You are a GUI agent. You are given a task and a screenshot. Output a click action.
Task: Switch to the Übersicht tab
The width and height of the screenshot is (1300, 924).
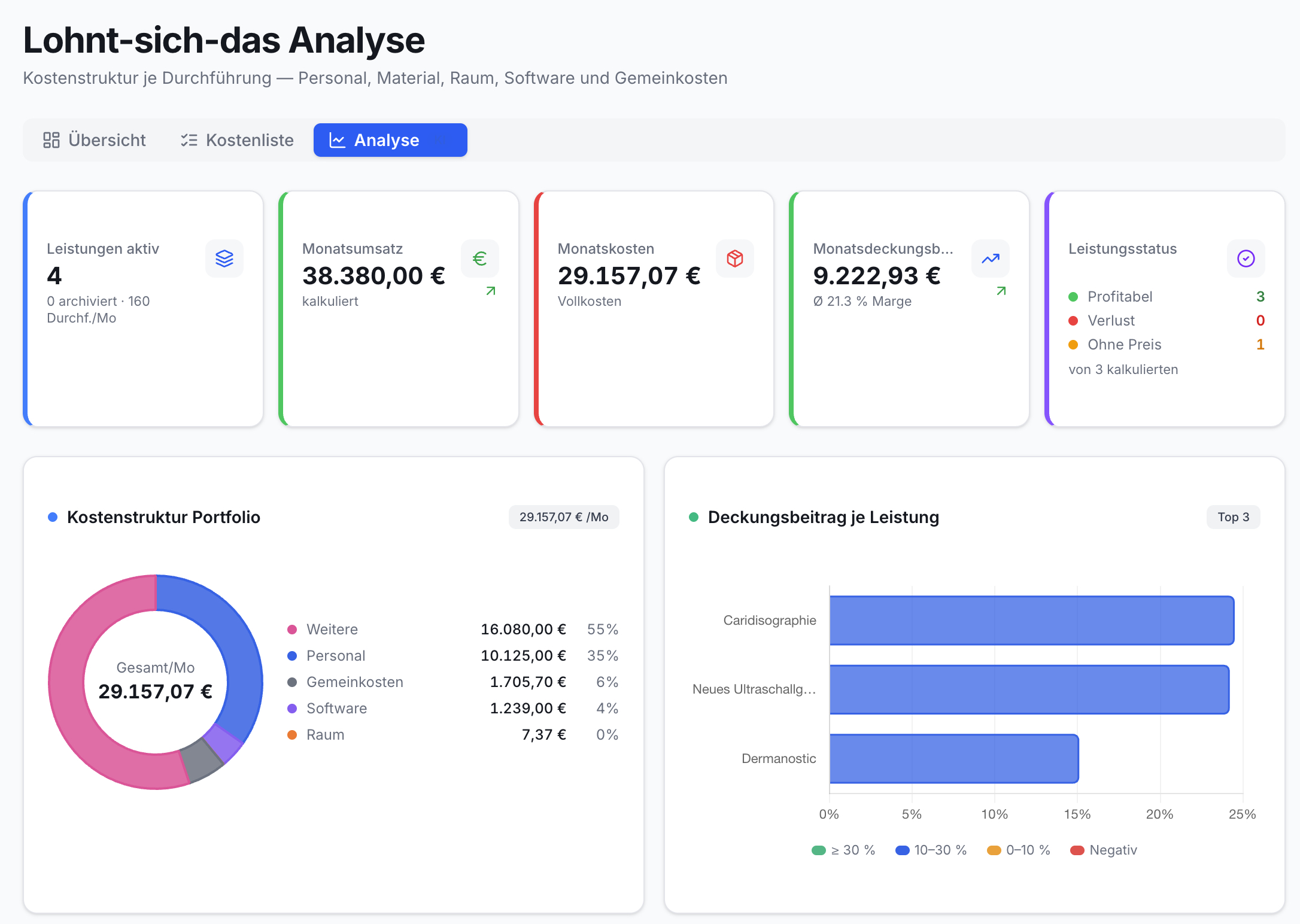tap(95, 140)
